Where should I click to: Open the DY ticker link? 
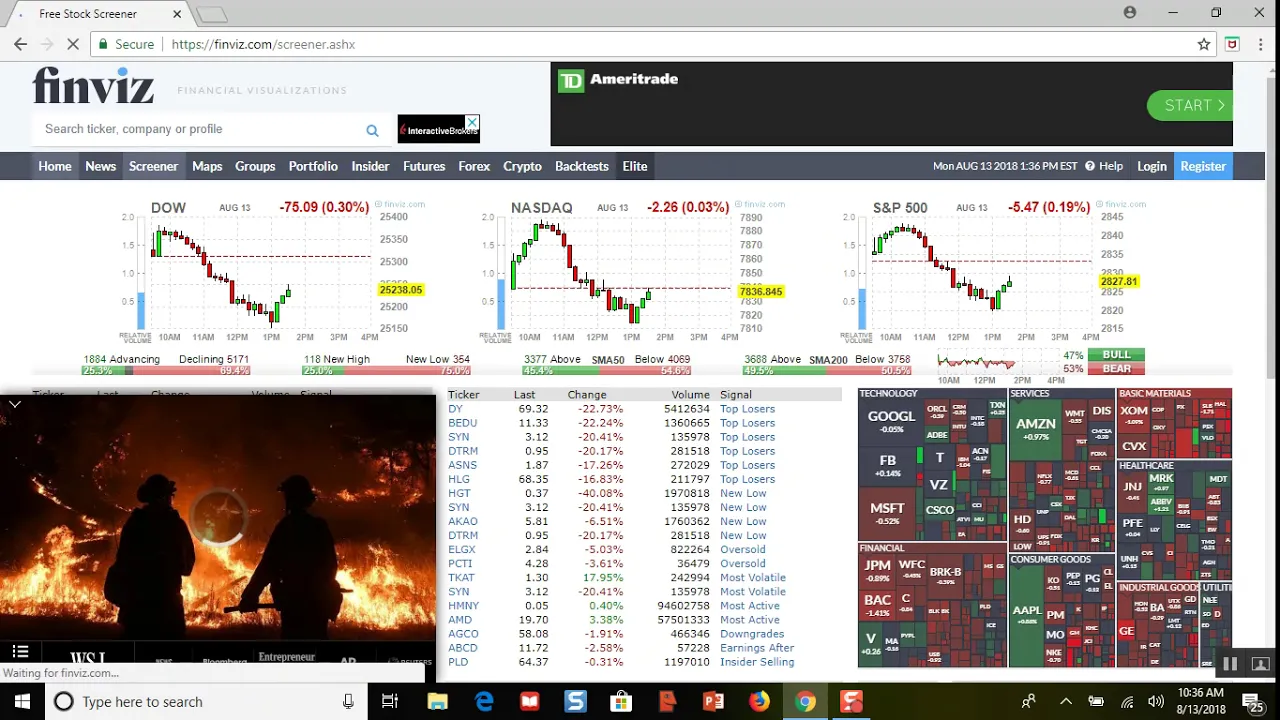(x=455, y=409)
